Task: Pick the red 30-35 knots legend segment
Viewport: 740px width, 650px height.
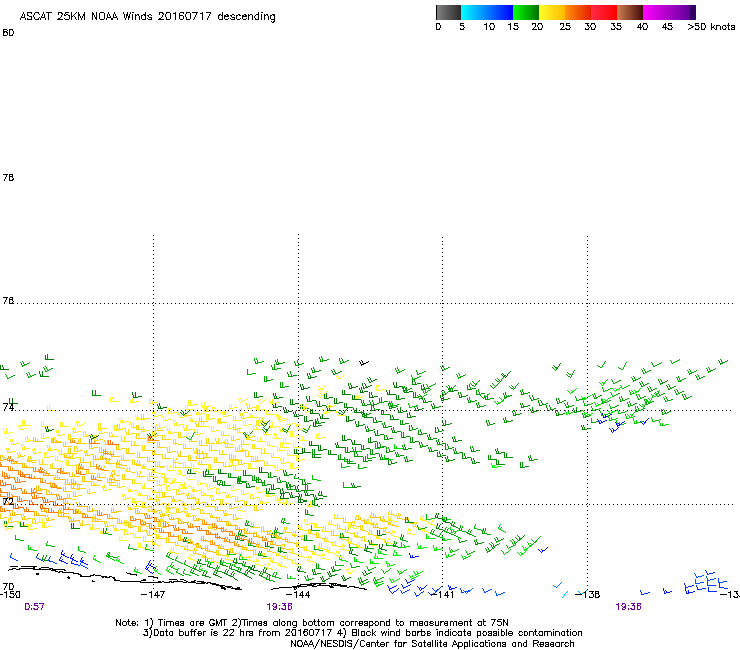Action: (x=604, y=12)
